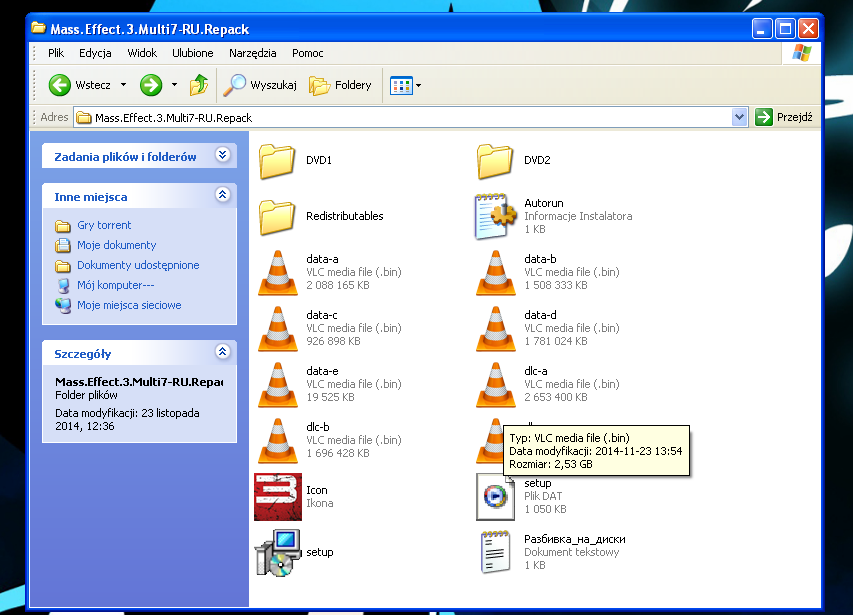Open the Edycja menu
Image resolution: width=853 pixels, height=615 pixels.
95,53
